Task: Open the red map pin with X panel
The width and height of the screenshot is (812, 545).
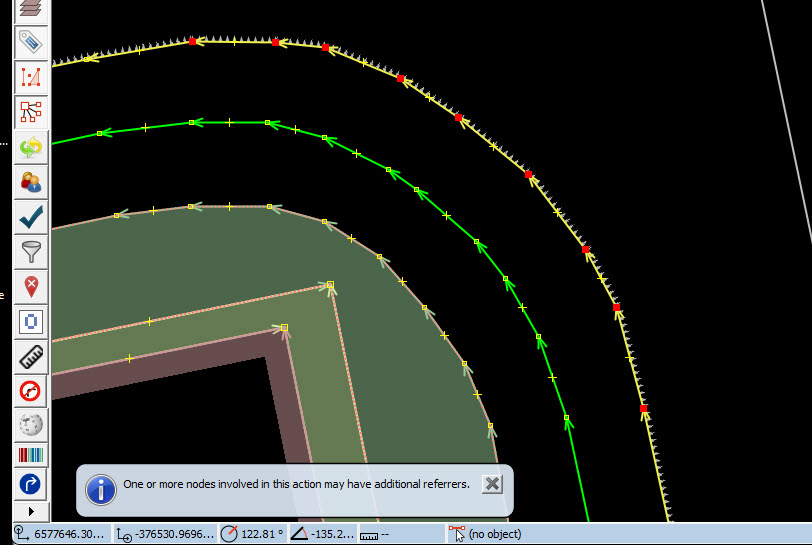Action: point(31,286)
